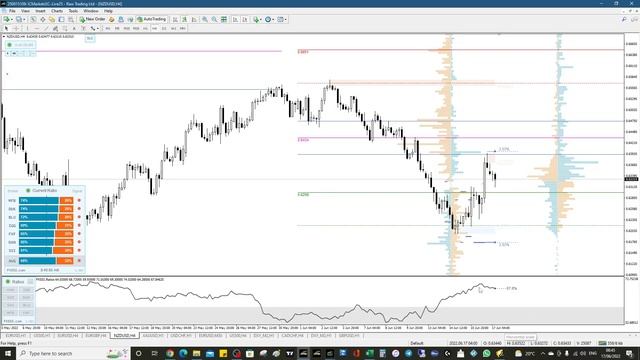Switch to the XAUUSD,H1 chart tab
The image size is (640, 360).
pyautogui.click(x=153, y=336)
